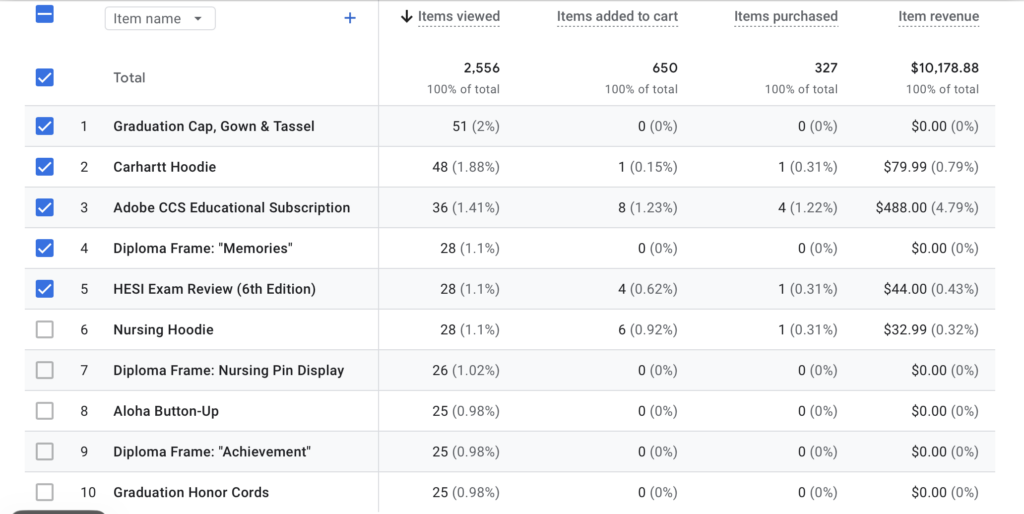Uncheck Adobe CCS Educational Subscription row

45,208
